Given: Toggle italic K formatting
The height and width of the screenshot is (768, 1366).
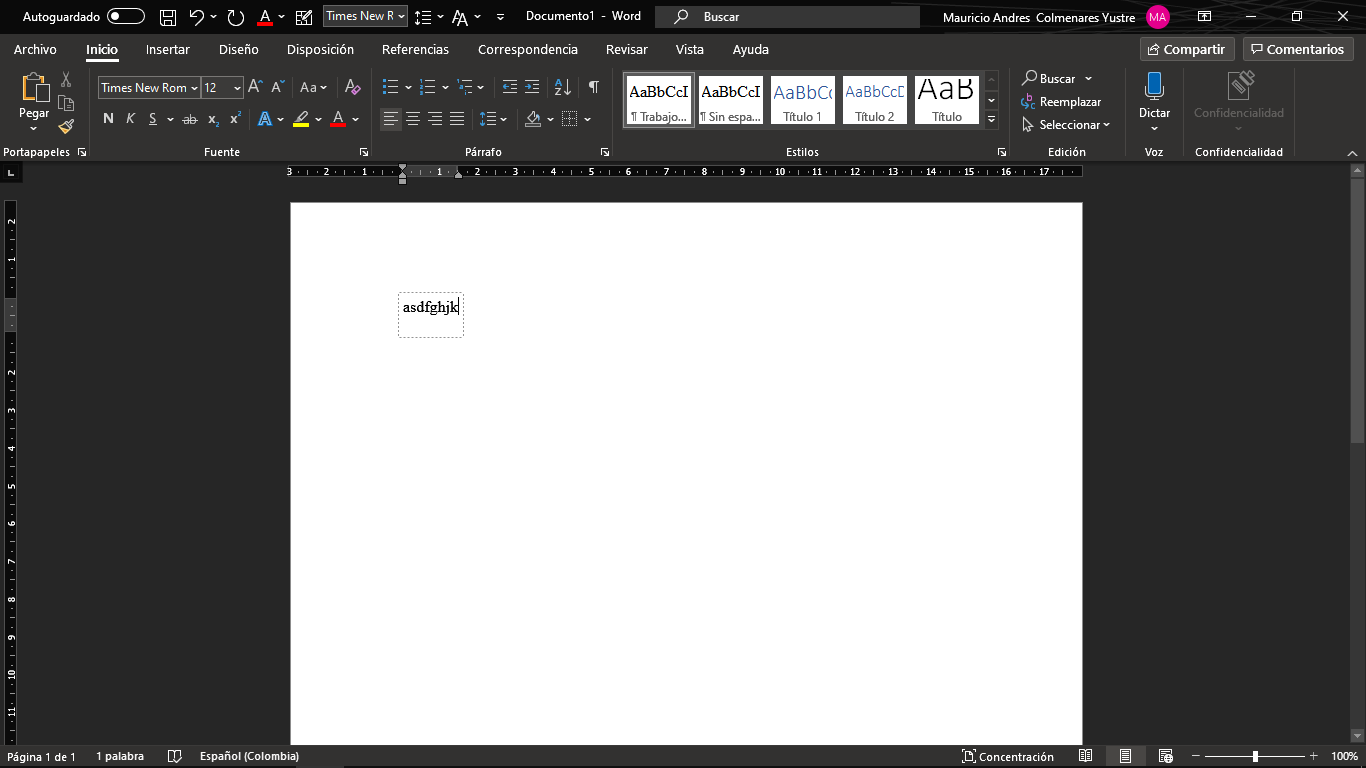Looking at the screenshot, I should click(x=130, y=119).
